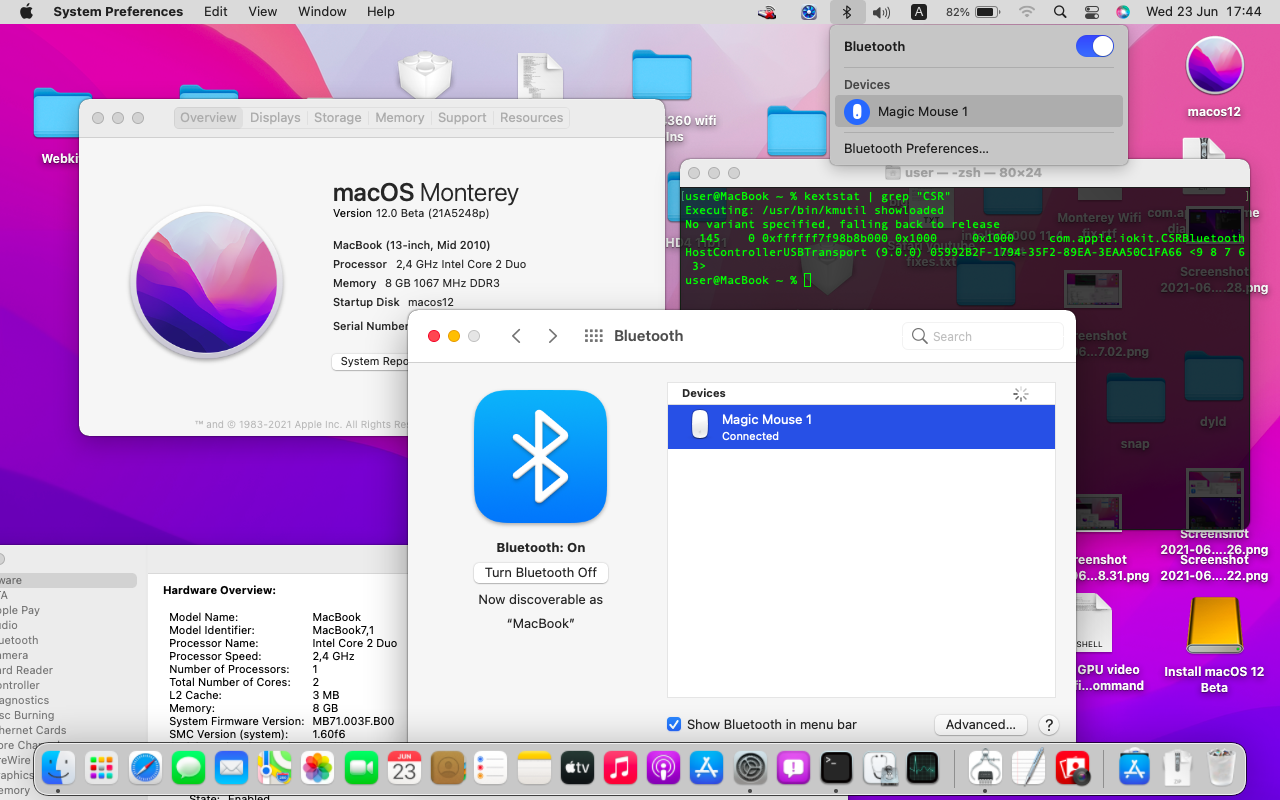Open System Preferences gear in the Dock

coord(750,768)
